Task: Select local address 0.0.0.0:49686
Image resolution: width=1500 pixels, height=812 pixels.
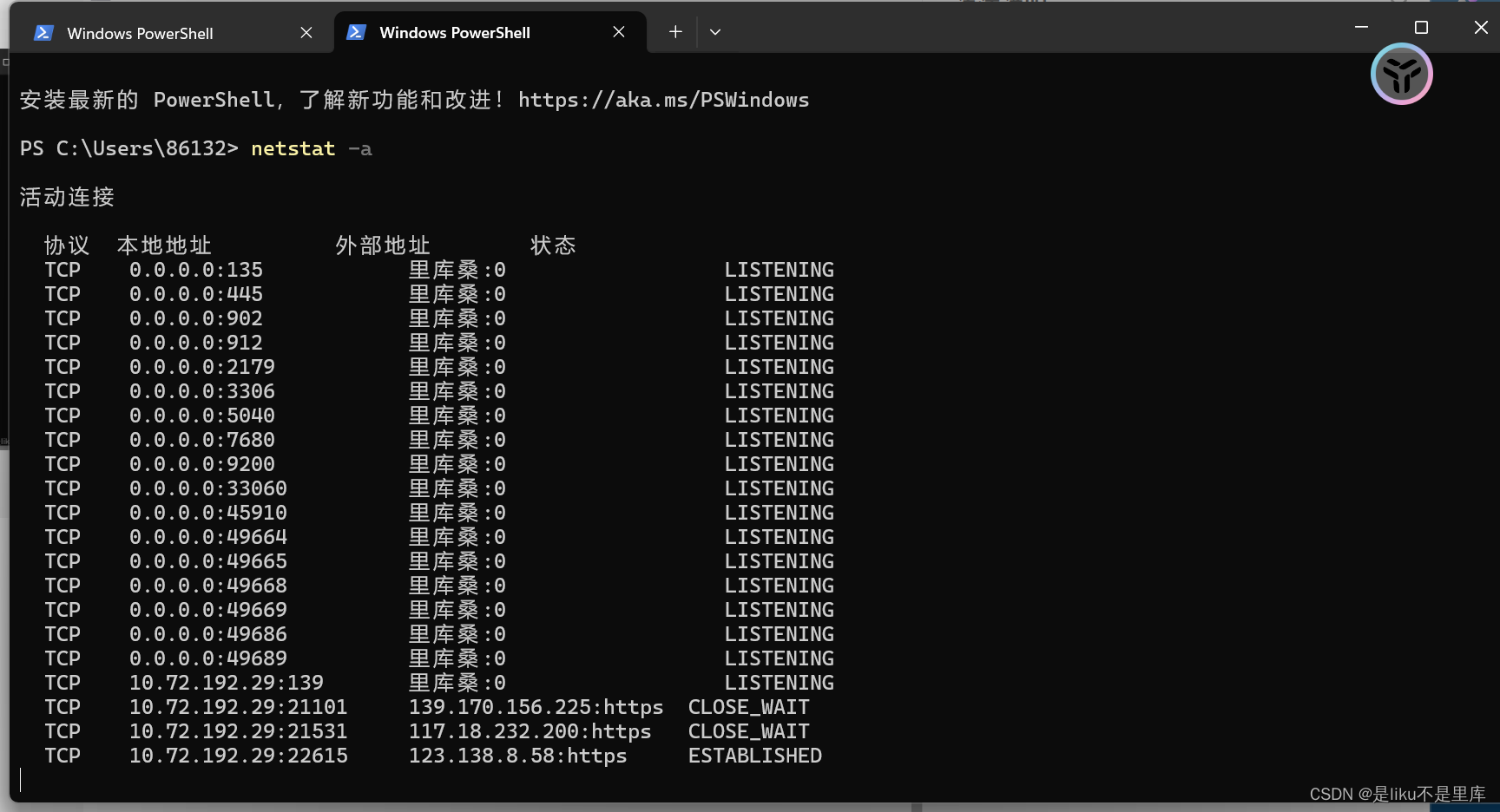Action: [x=208, y=635]
